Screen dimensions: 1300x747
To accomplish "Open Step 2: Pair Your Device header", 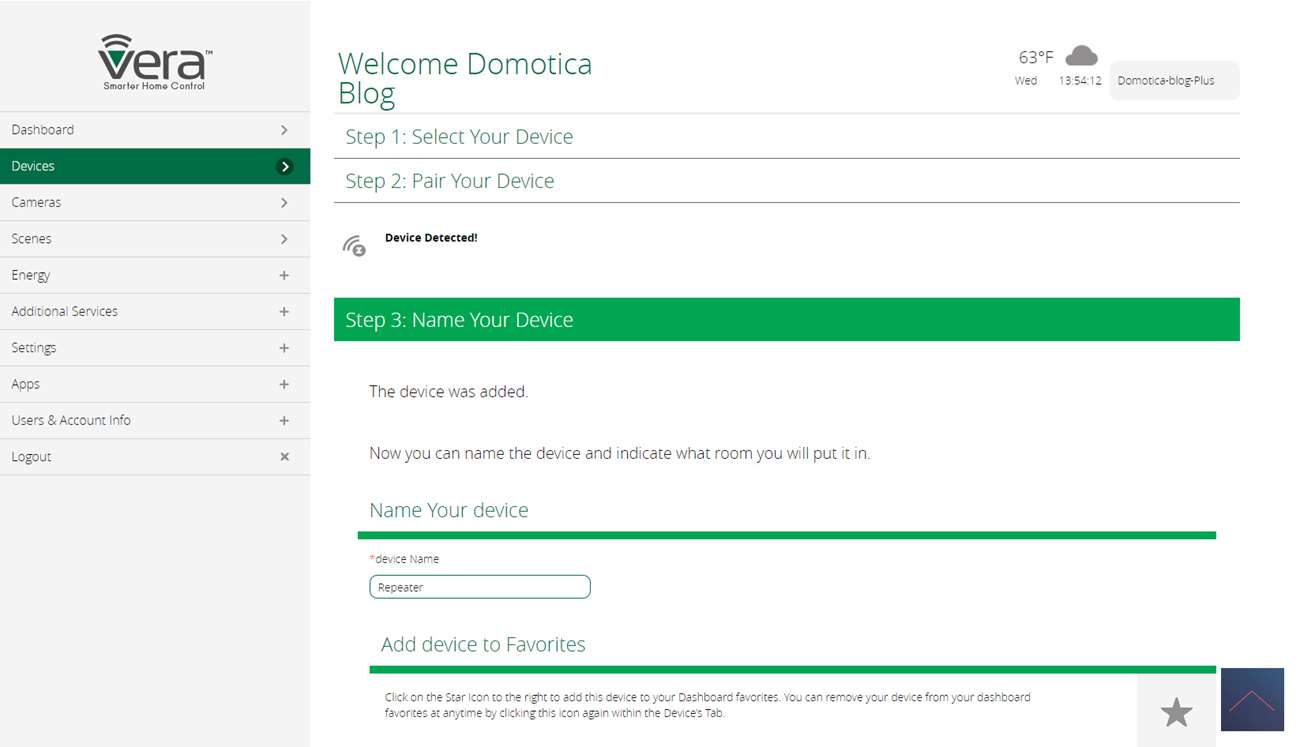I will tap(450, 181).
